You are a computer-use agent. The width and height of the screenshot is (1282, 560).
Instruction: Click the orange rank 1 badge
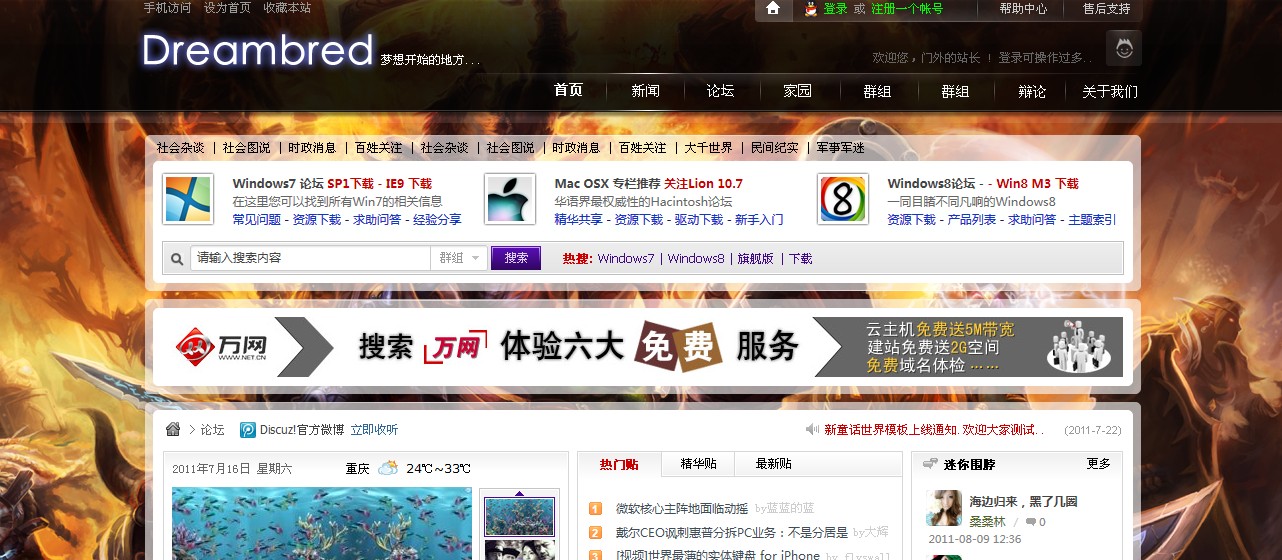click(x=595, y=509)
